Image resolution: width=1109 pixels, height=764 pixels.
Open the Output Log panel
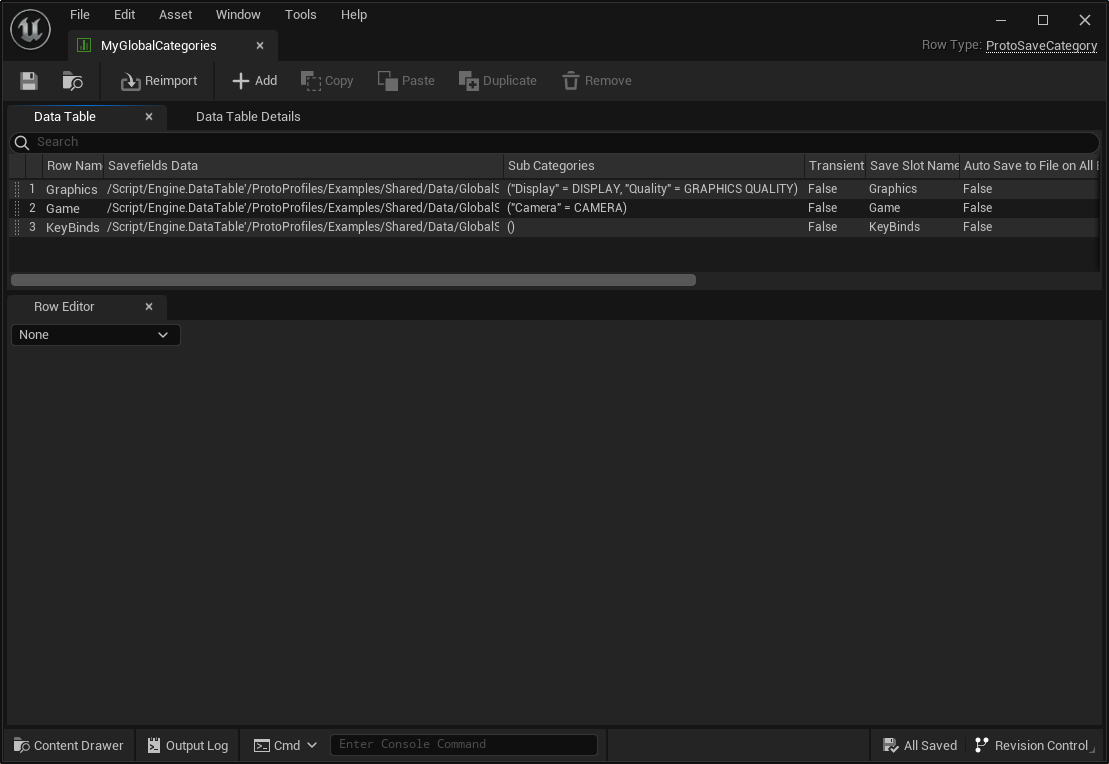coord(187,745)
